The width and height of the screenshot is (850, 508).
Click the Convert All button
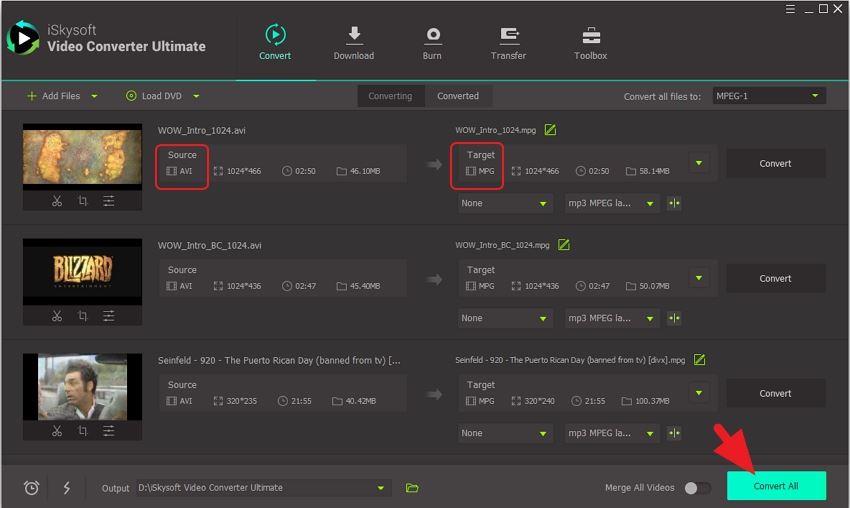pyautogui.click(x=776, y=486)
